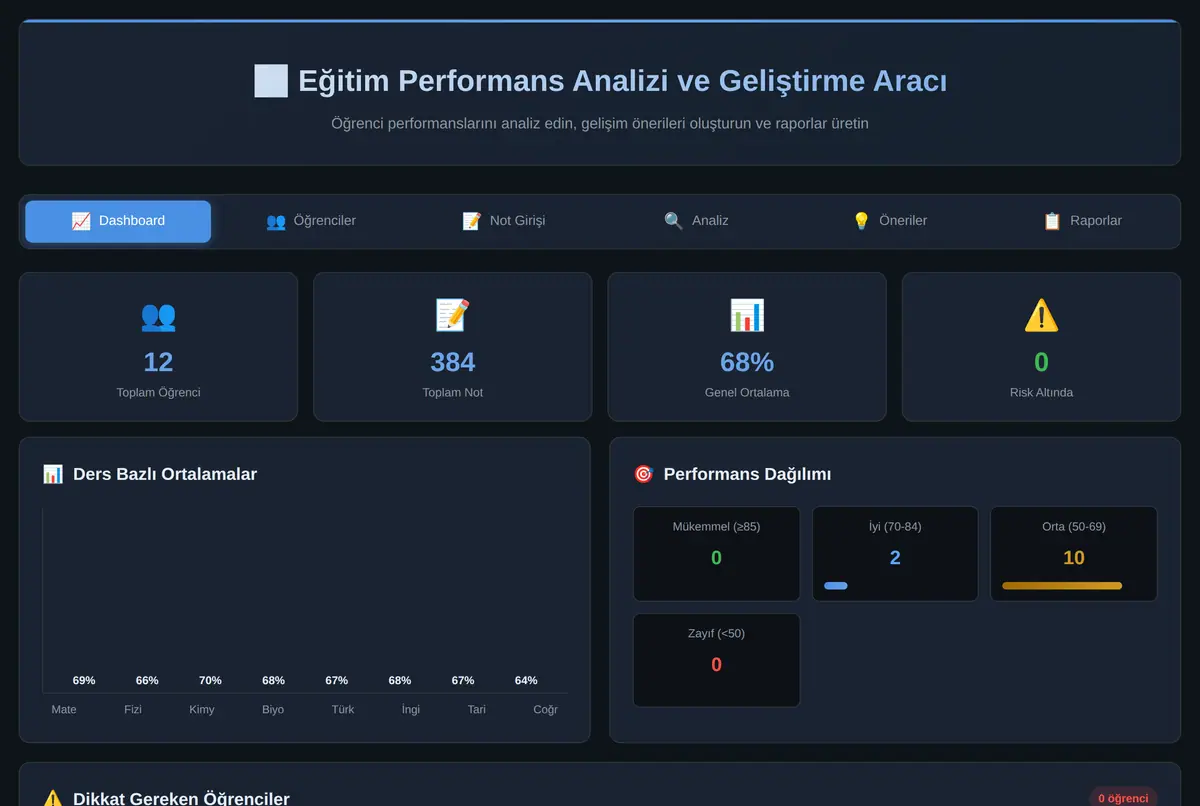
Task: Click the bar chart icon above Genel Ortalama
Action: (x=747, y=316)
